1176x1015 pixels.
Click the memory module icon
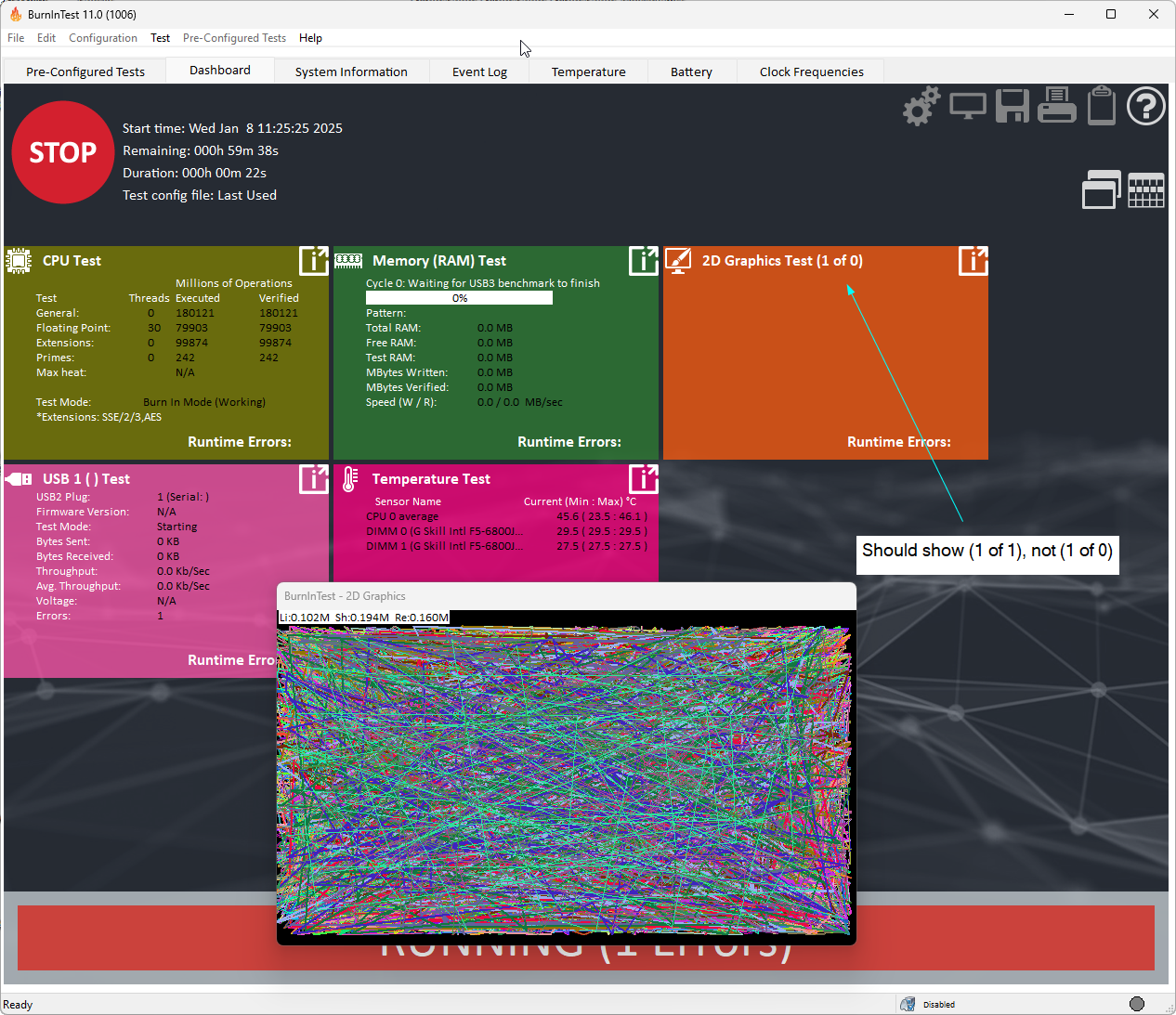(x=348, y=261)
